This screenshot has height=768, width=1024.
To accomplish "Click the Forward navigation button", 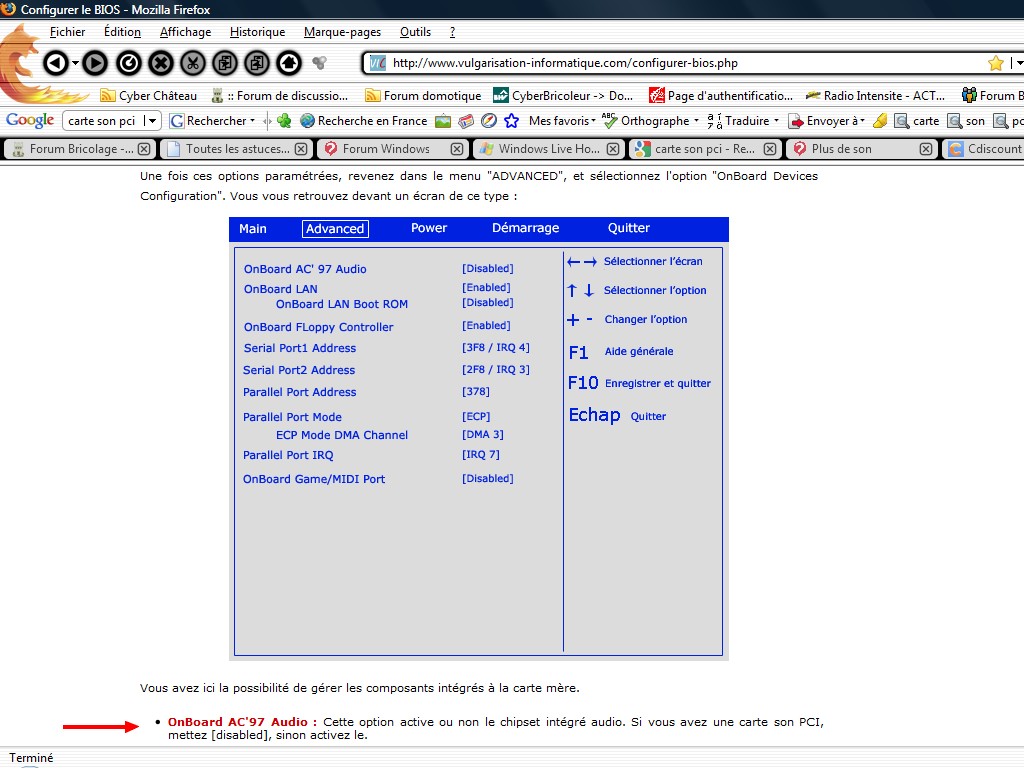I will click(x=95, y=63).
